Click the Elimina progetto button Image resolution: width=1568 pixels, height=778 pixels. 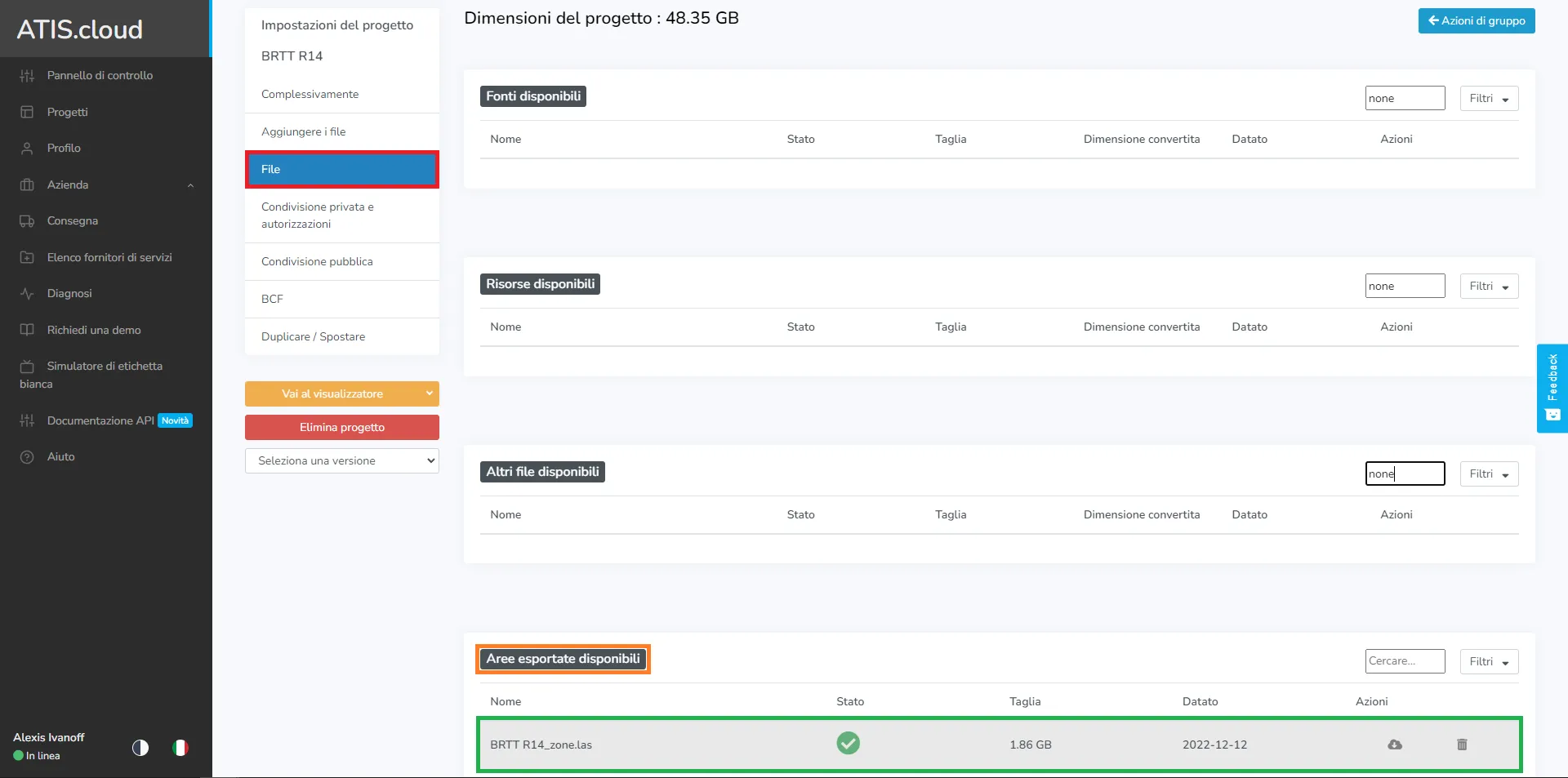[x=342, y=427]
